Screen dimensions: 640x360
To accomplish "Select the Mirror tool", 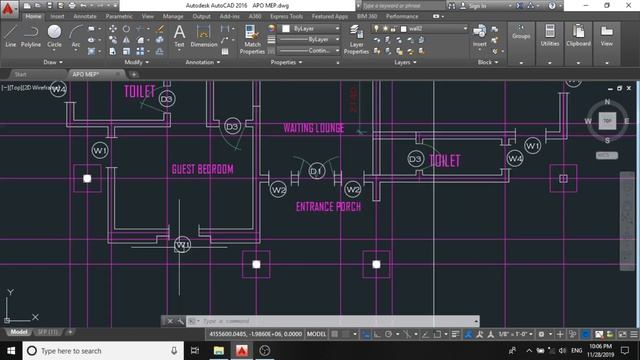I will click(127, 40).
